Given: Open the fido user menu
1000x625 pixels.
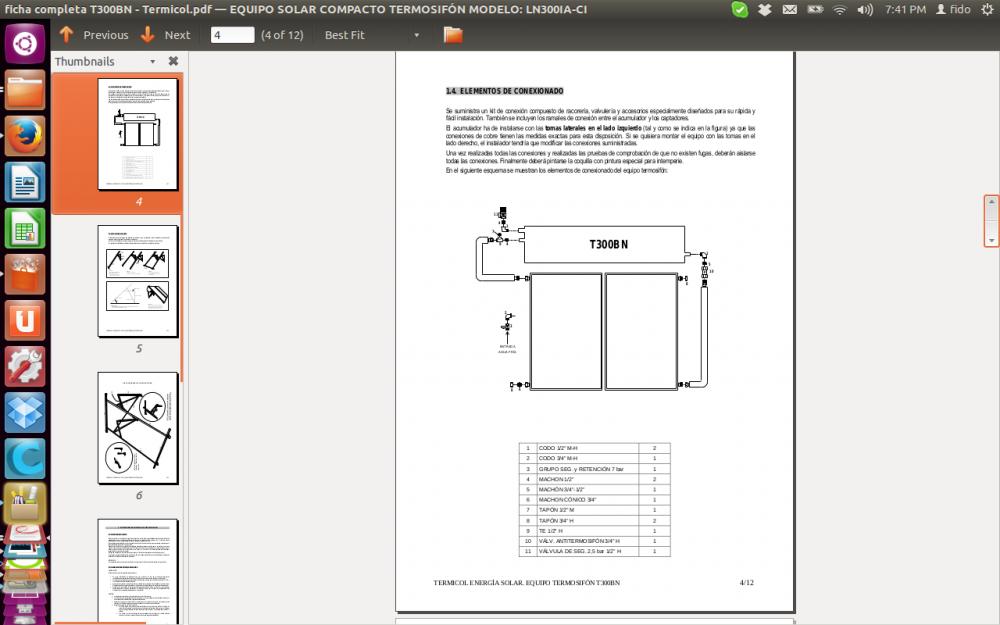Looking at the screenshot, I should click(x=953, y=10).
